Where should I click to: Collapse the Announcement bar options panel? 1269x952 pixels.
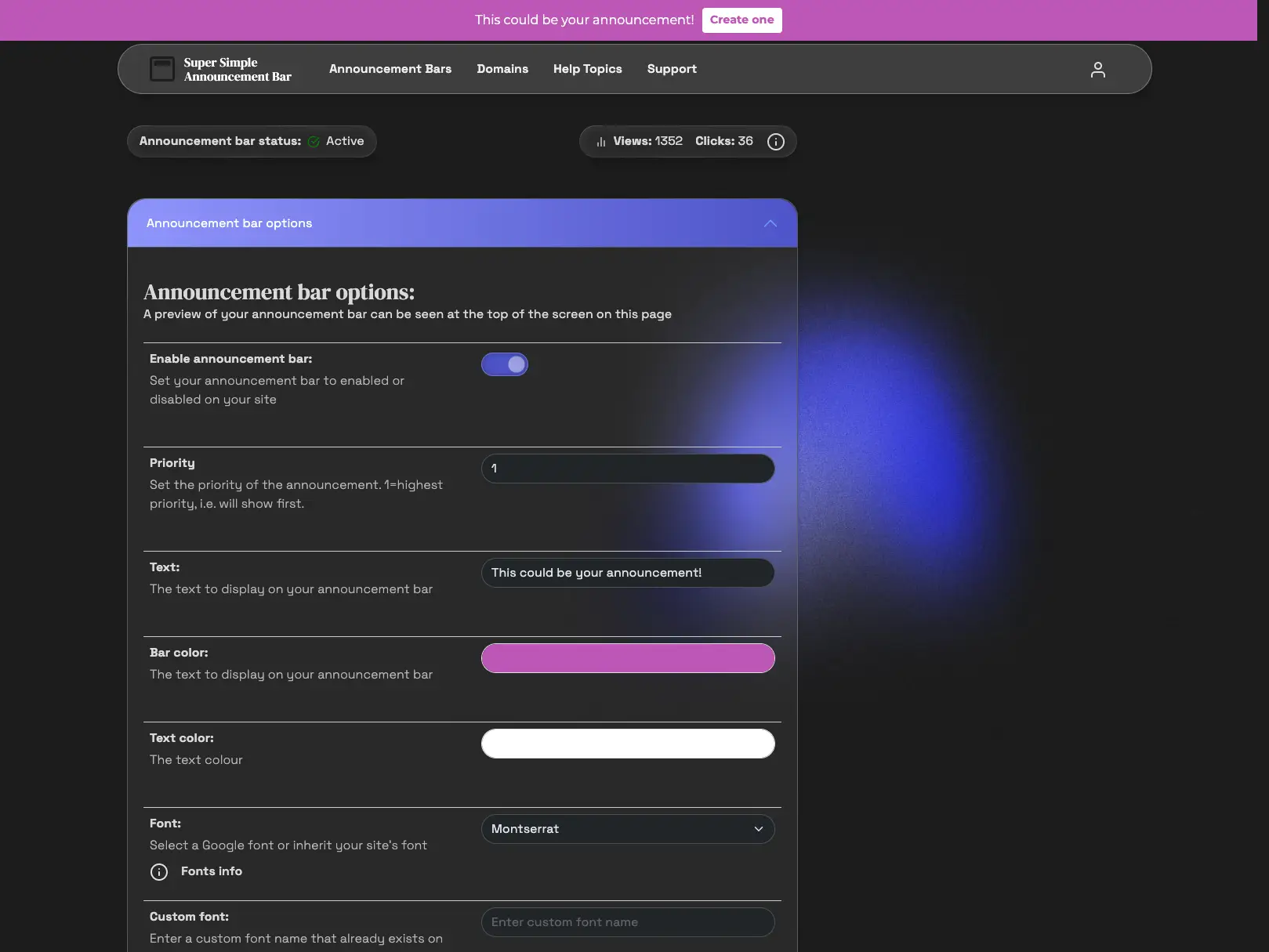coord(770,223)
